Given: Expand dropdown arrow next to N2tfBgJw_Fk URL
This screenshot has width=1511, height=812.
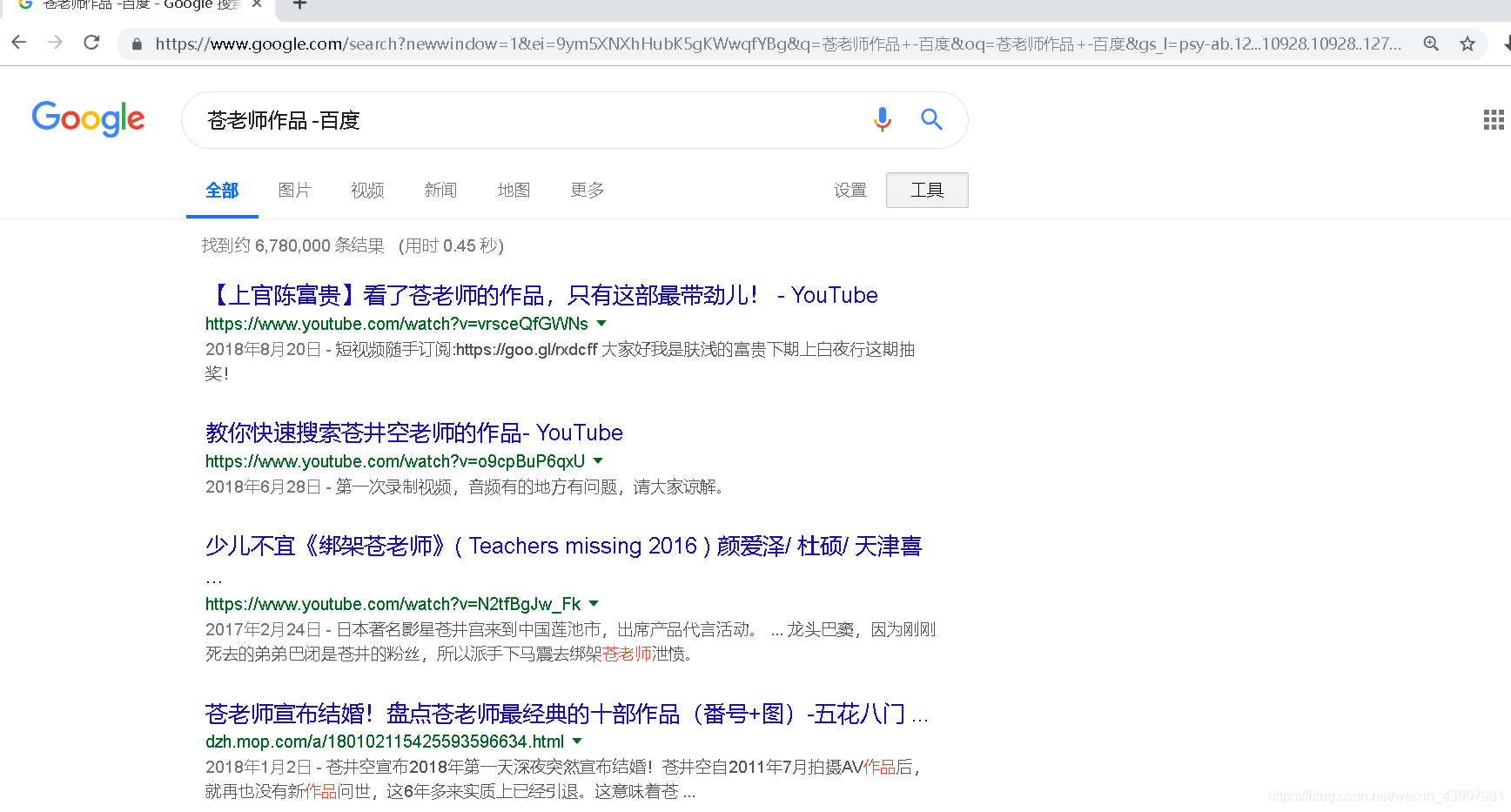Looking at the screenshot, I should (x=594, y=603).
